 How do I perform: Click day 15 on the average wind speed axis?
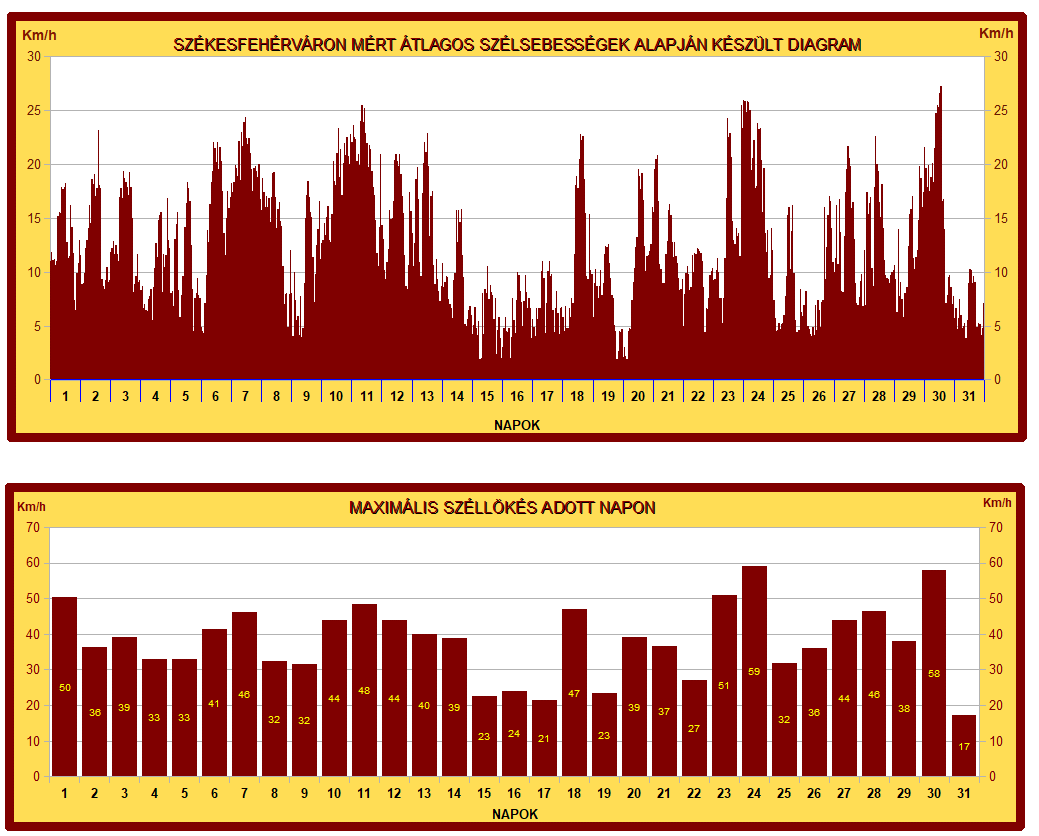click(486, 396)
